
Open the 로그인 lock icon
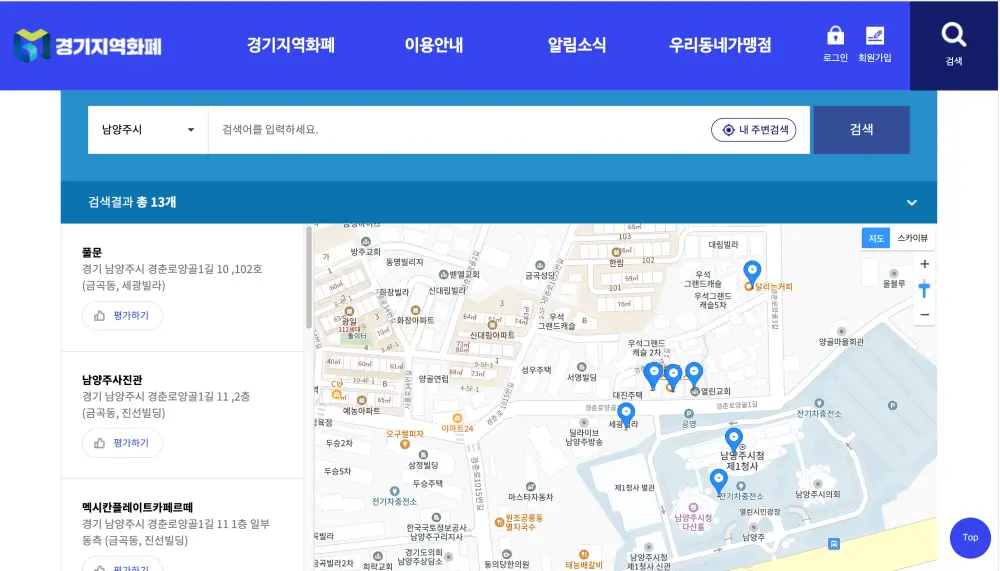835,43
